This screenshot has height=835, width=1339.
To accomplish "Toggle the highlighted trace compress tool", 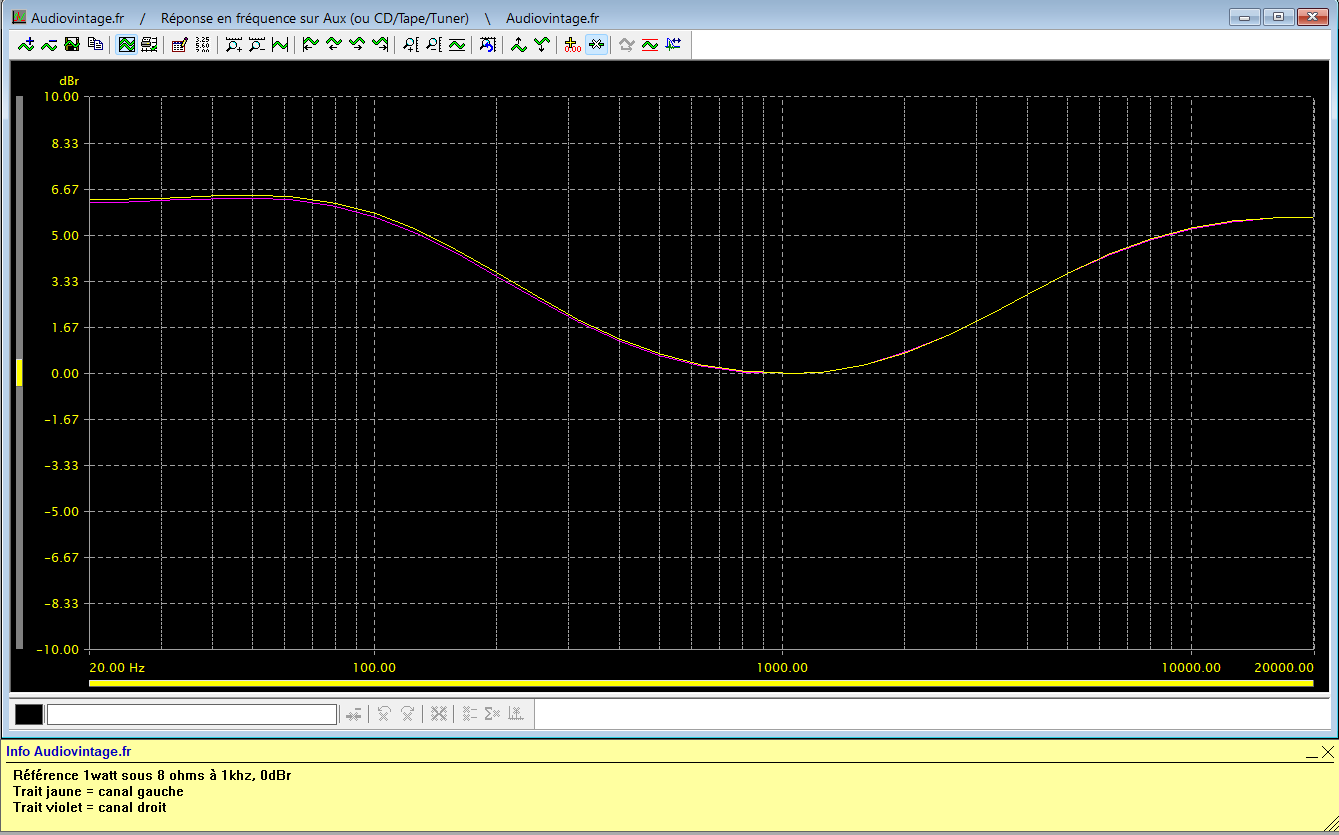I will pos(596,44).
